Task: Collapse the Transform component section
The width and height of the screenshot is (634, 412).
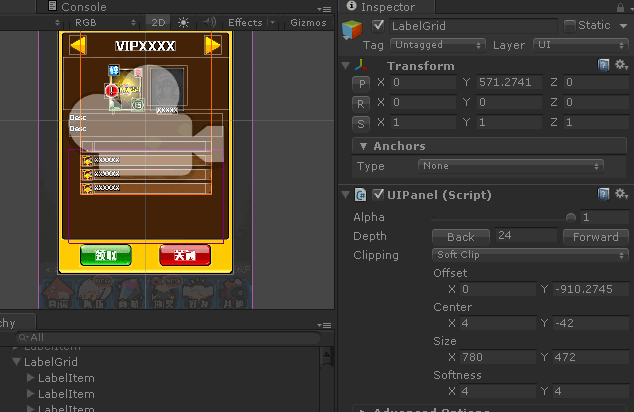Action: coord(346,65)
